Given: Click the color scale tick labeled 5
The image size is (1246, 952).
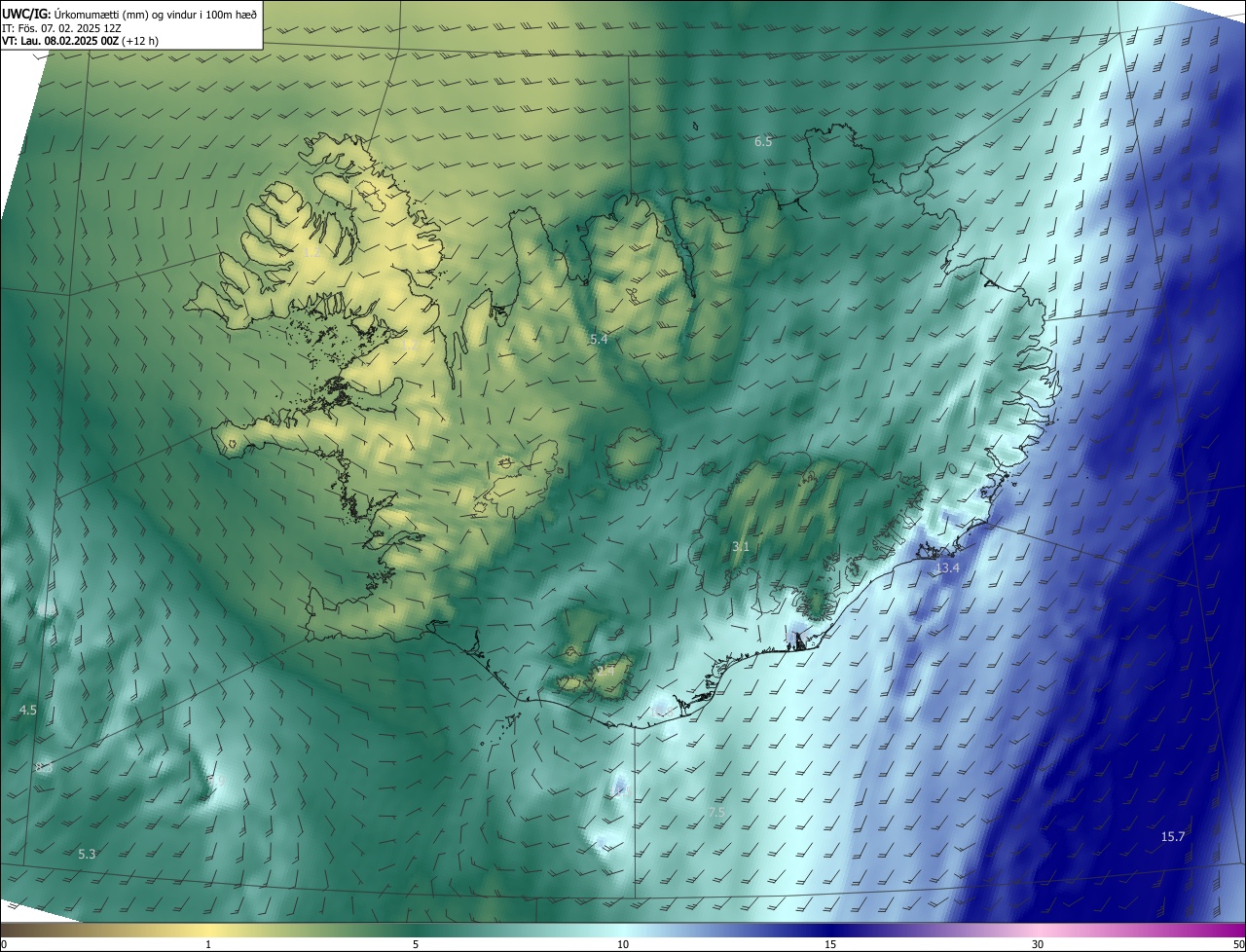Looking at the screenshot, I should (x=416, y=944).
